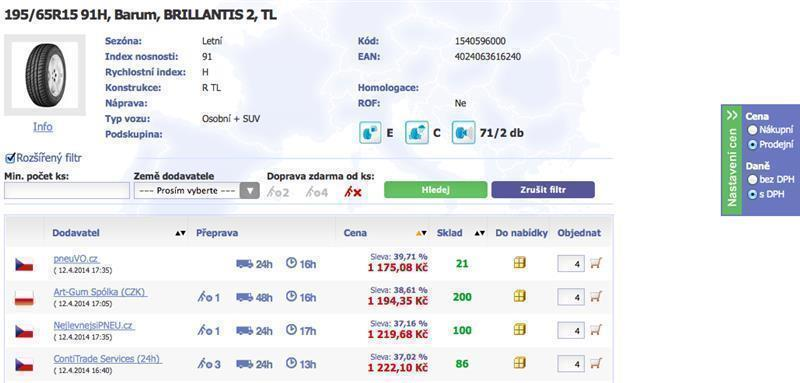Click the fuel efficiency label icon
The width and height of the screenshot is (800, 383).
370,133
